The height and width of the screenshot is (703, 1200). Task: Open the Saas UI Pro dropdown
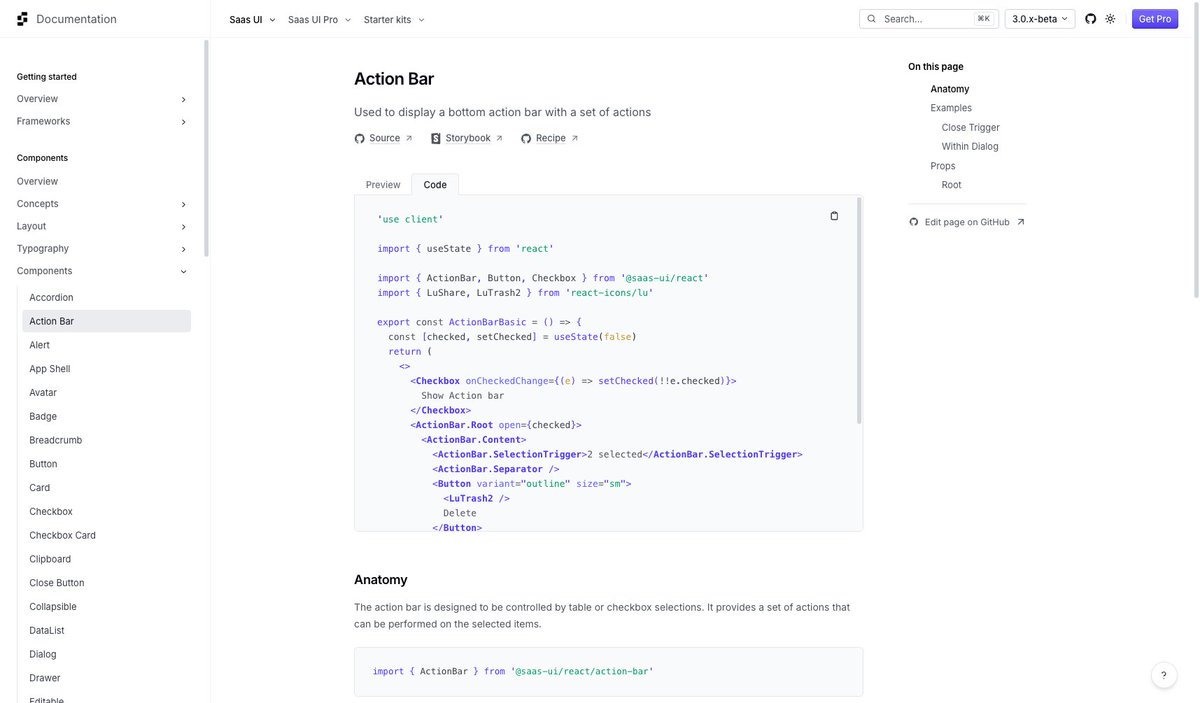coord(319,19)
